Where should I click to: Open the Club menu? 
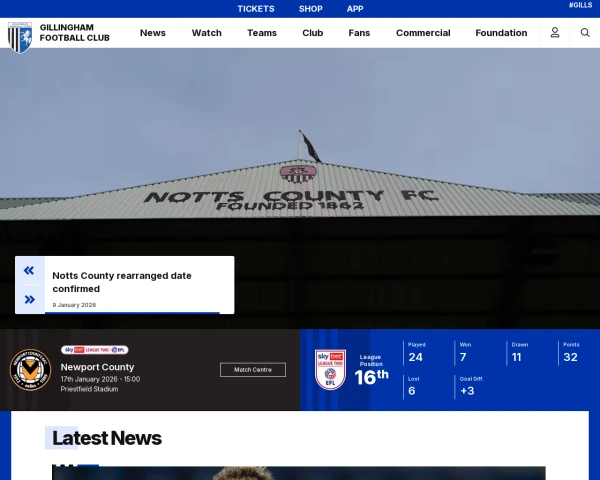point(313,33)
